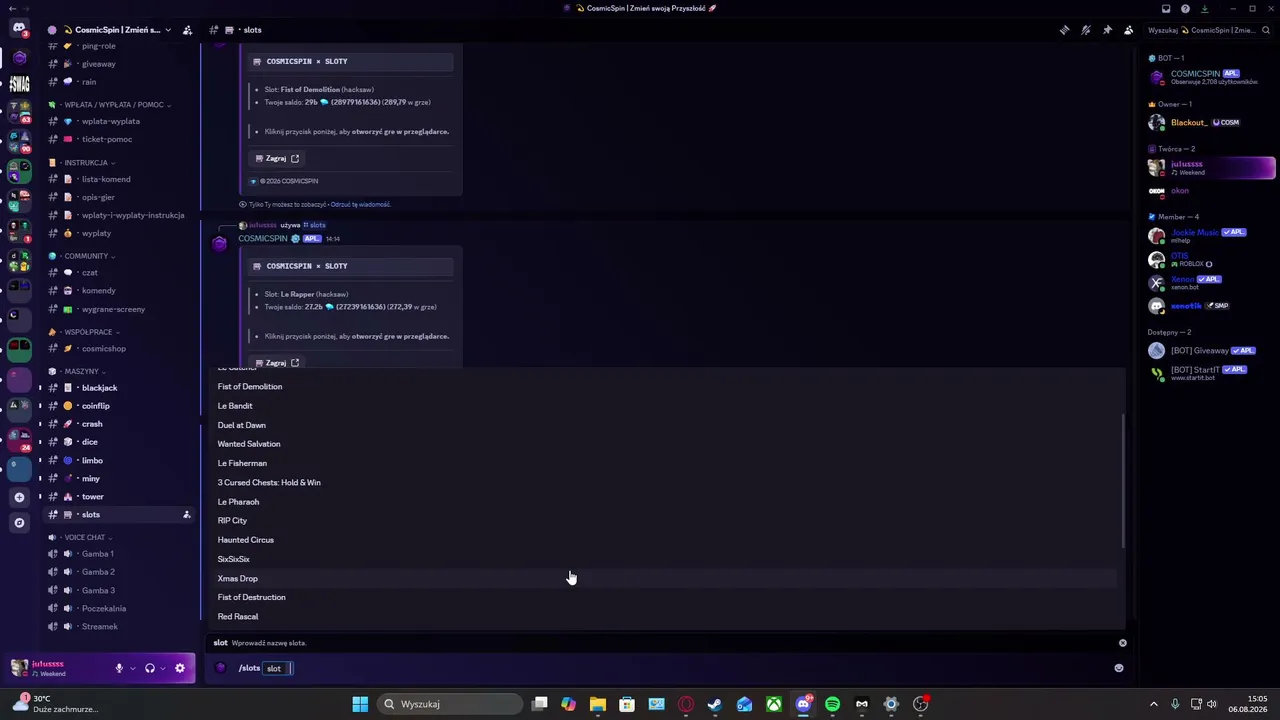Click the slot list scrollbar
Screen dimensions: 1280x720
point(1123,482)
